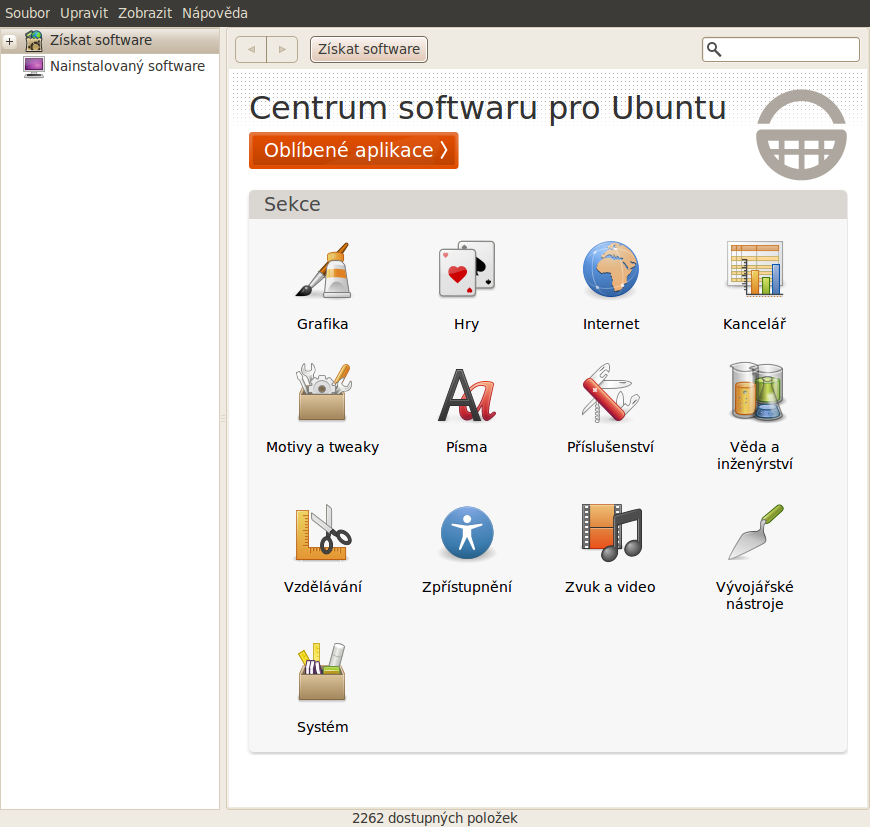The height and width of the screenshot is (827, 870).
Task: Click the Zpřístupnění label
Action: [x=467, y=587]
